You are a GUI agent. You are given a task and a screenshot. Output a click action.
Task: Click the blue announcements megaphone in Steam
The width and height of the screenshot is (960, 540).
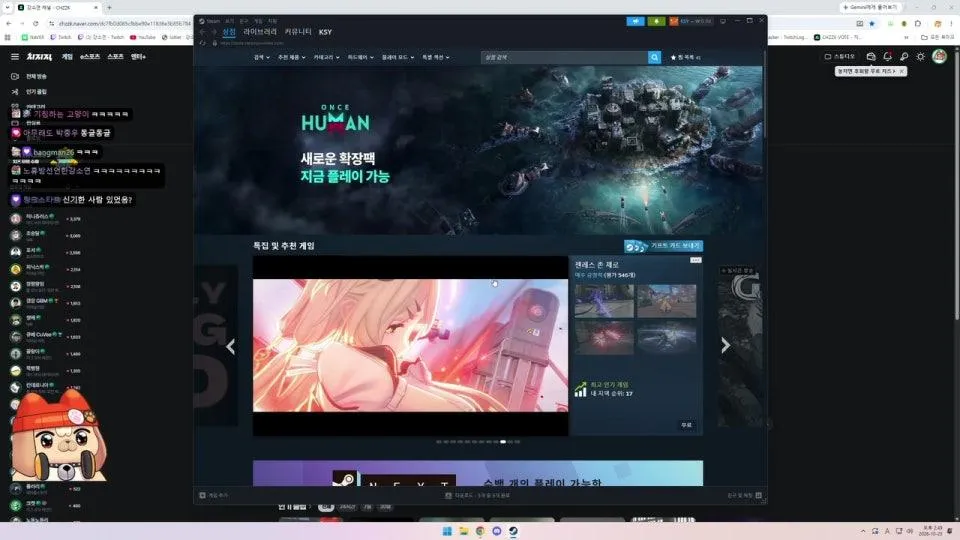pyautogui.click(x=636, y=21)
